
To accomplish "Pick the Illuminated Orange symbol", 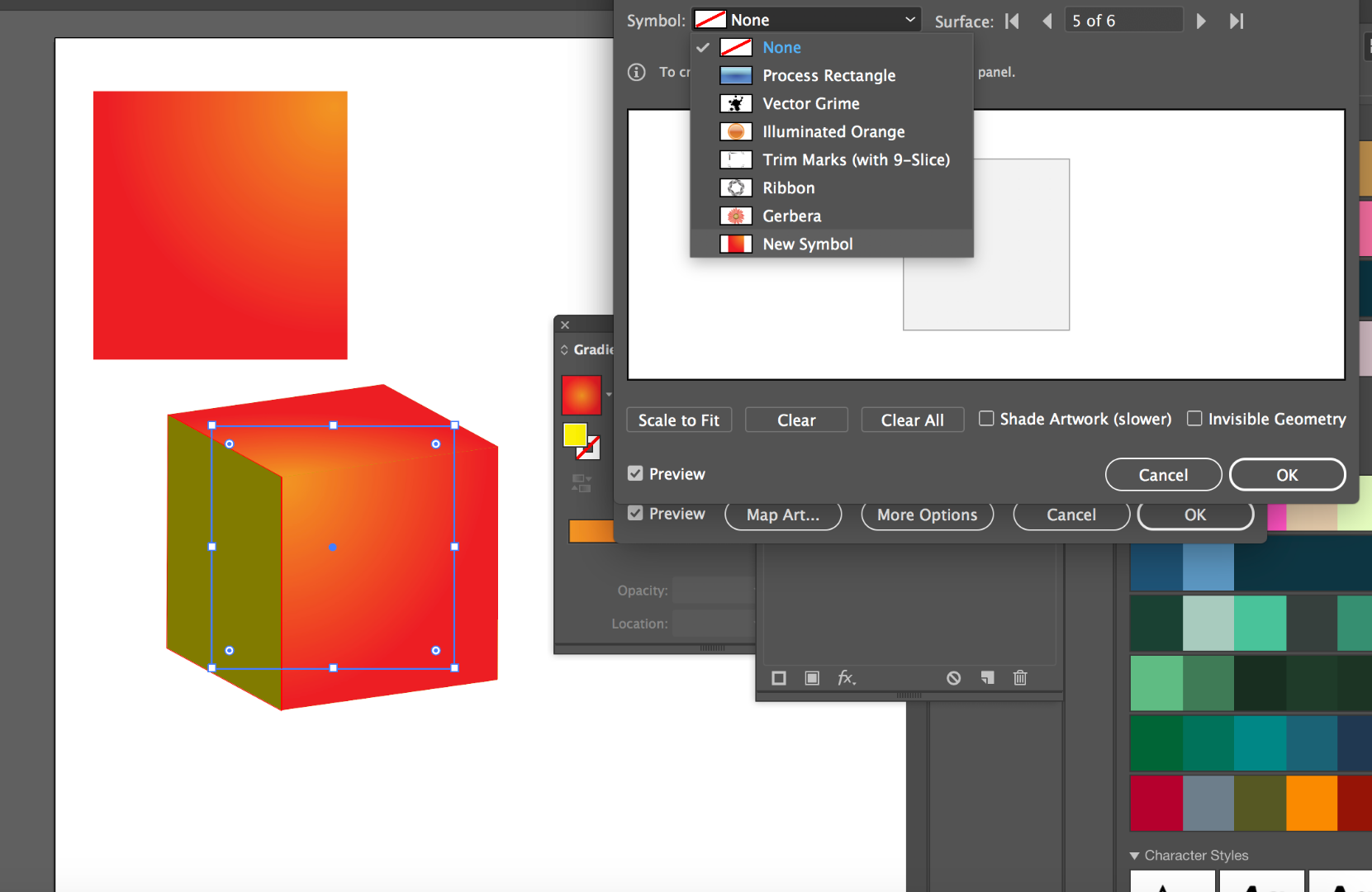I will 832,132.
